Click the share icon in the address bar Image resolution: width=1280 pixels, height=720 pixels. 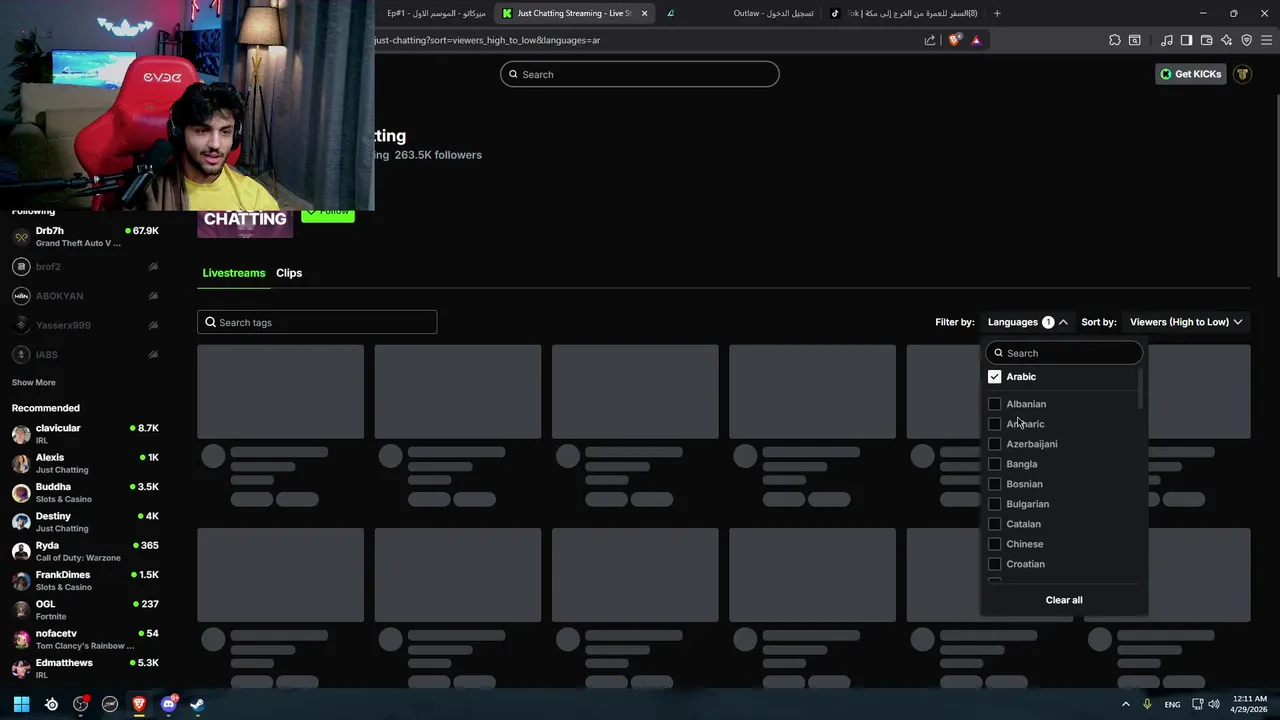click(930, 40)
